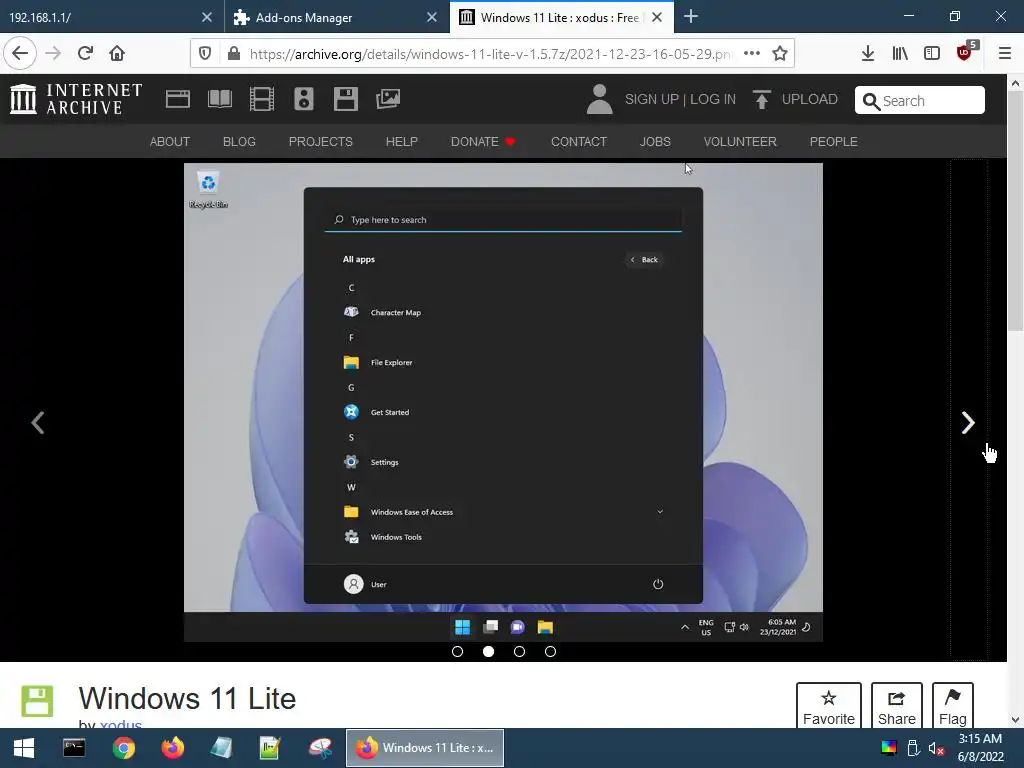Click the user avatar icon
The width and height of the screenshot is (1024, 768).
pyautogui.click(x=600, y=99)
